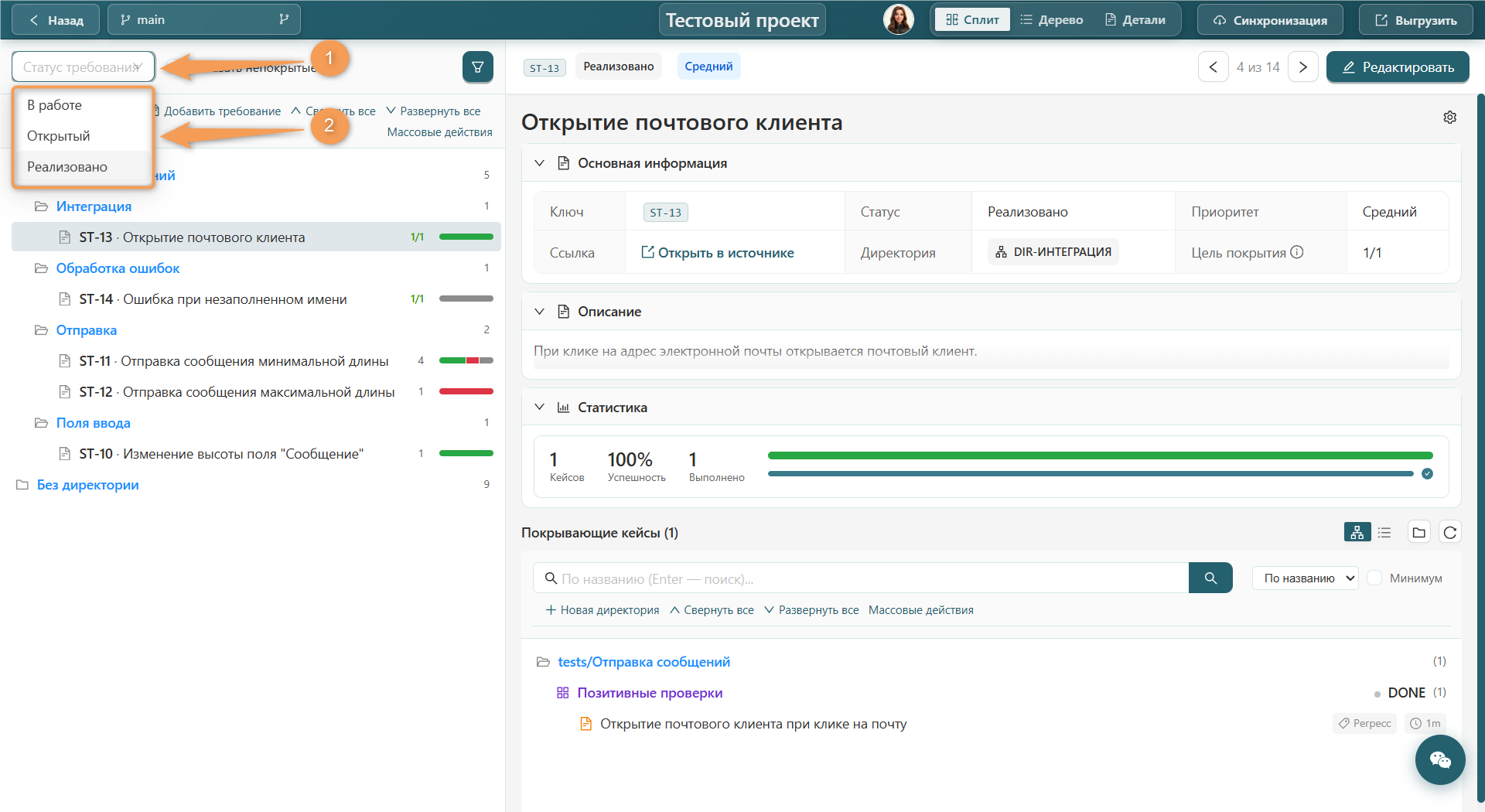Open the chat support bubble
Viewport: 1485px width, 812px height.
[1440, 760]
